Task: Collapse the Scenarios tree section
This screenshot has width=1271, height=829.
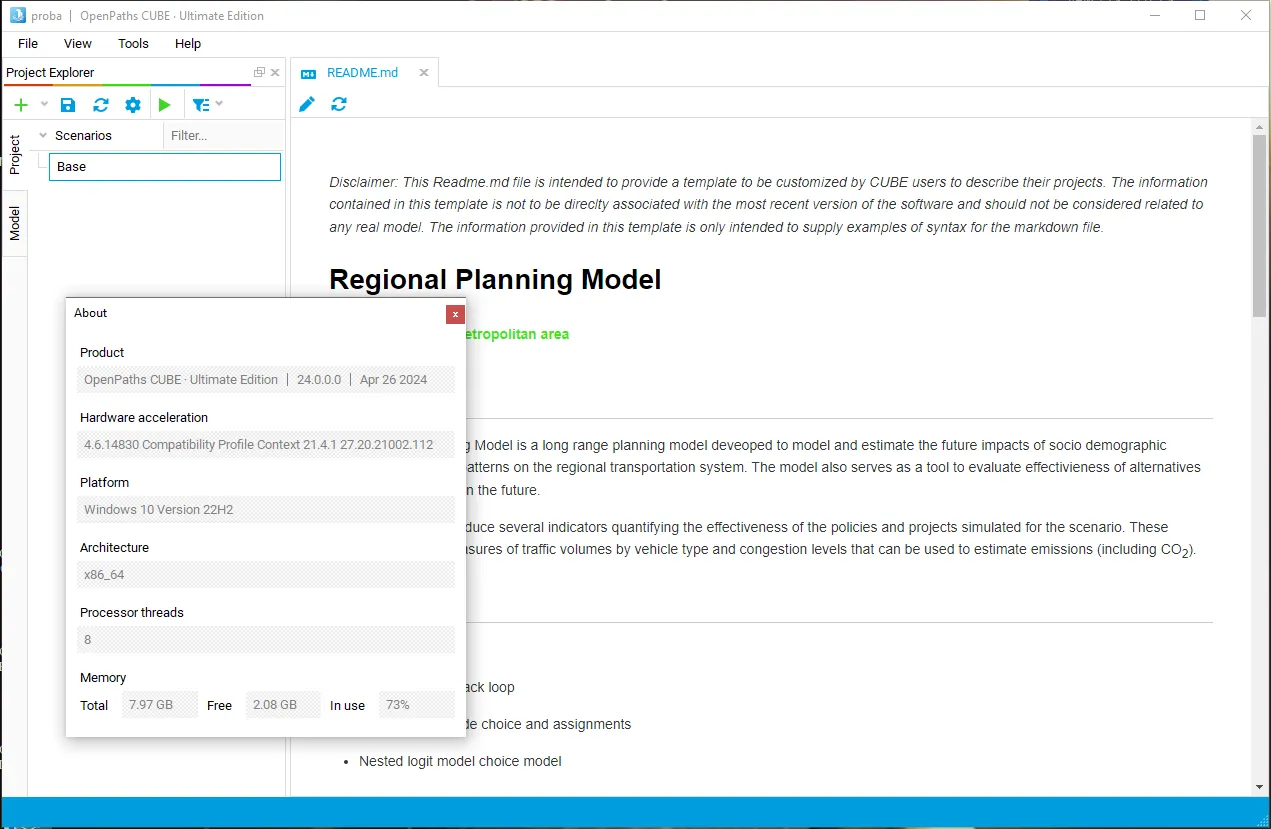Action: click(42, 135)
